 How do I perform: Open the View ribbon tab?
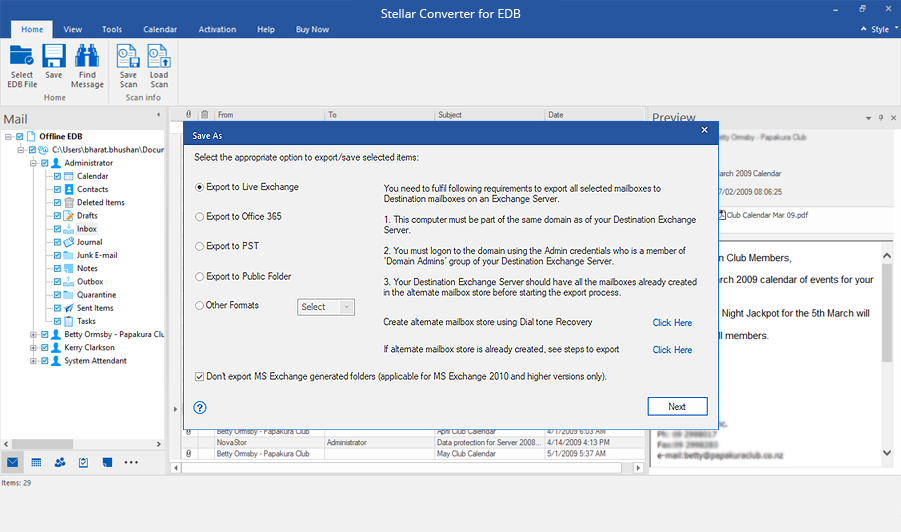[x=72, y=29]
